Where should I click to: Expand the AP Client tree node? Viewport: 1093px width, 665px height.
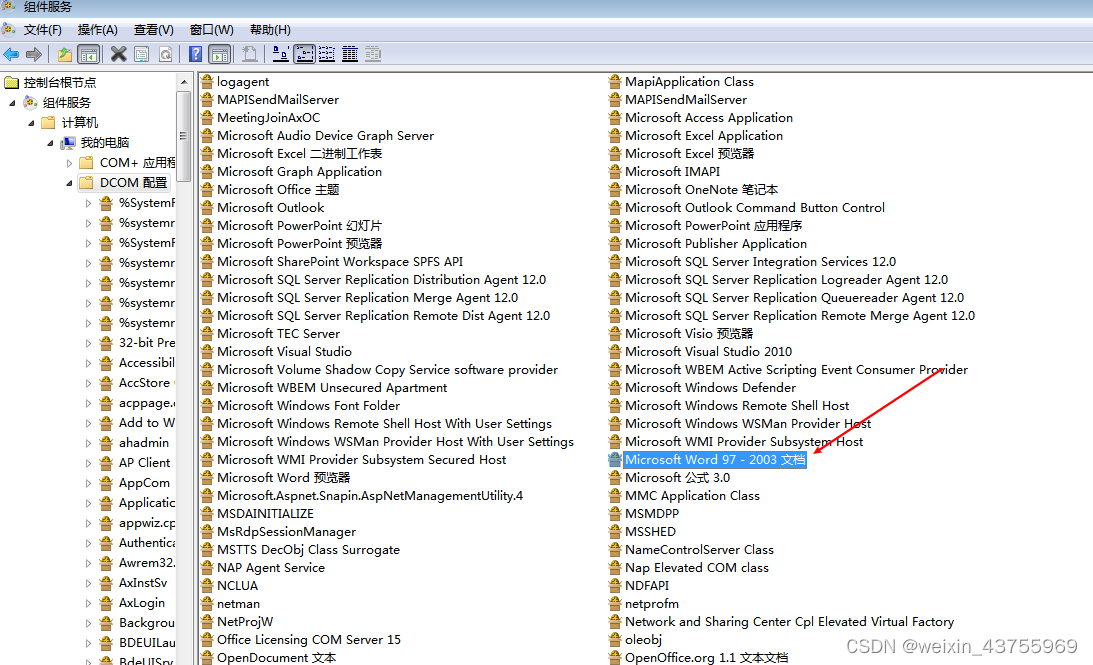(88, 463)
